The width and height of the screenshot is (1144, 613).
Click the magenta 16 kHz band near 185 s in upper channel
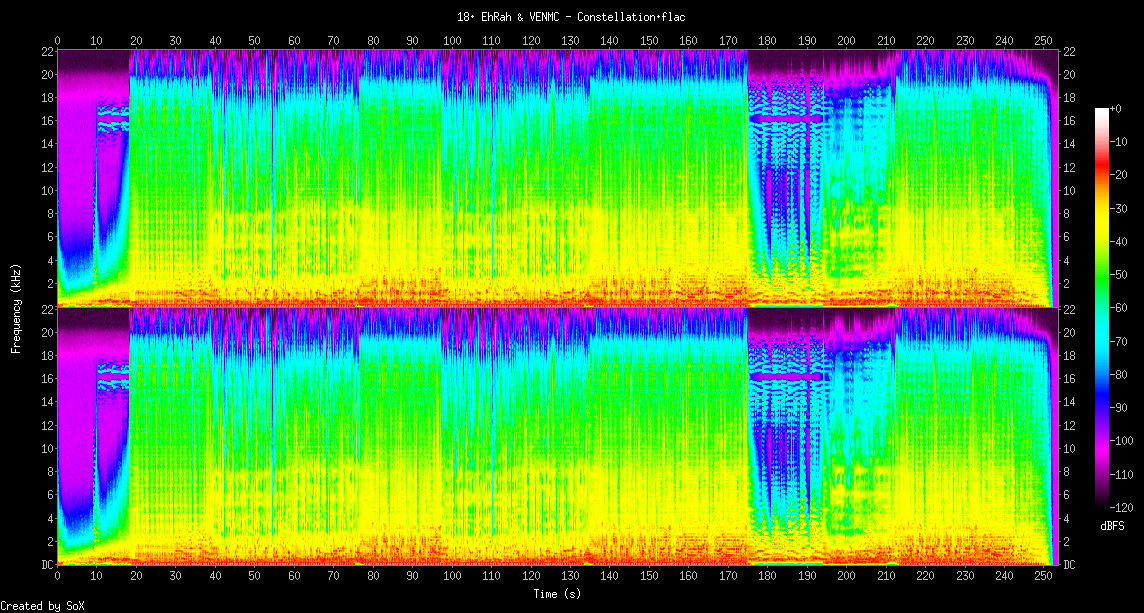pyautogui.click(x=786, y=118)
